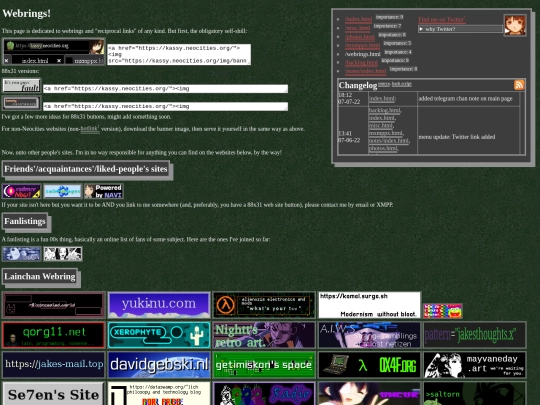This screenshot has height=405, width=540.
Task: Open the qorg11.net banner
Action: click(x=53, y=335)
